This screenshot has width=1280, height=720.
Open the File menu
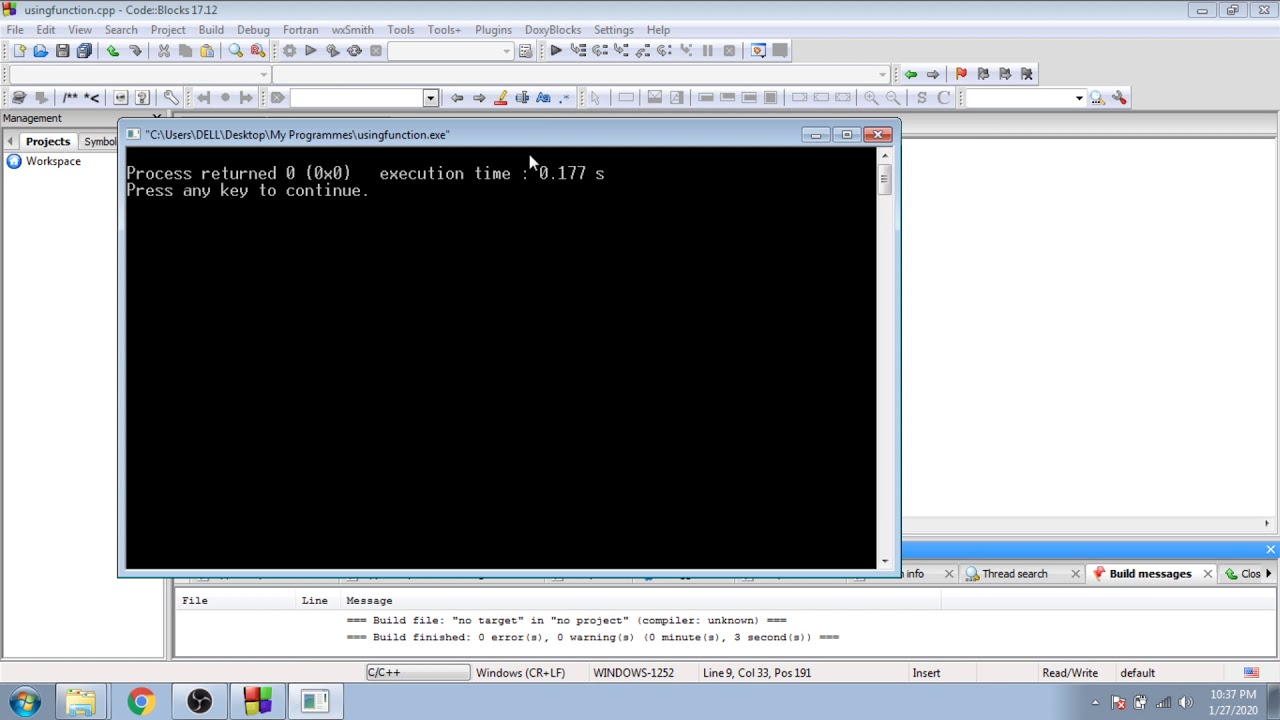coord(15,30)
